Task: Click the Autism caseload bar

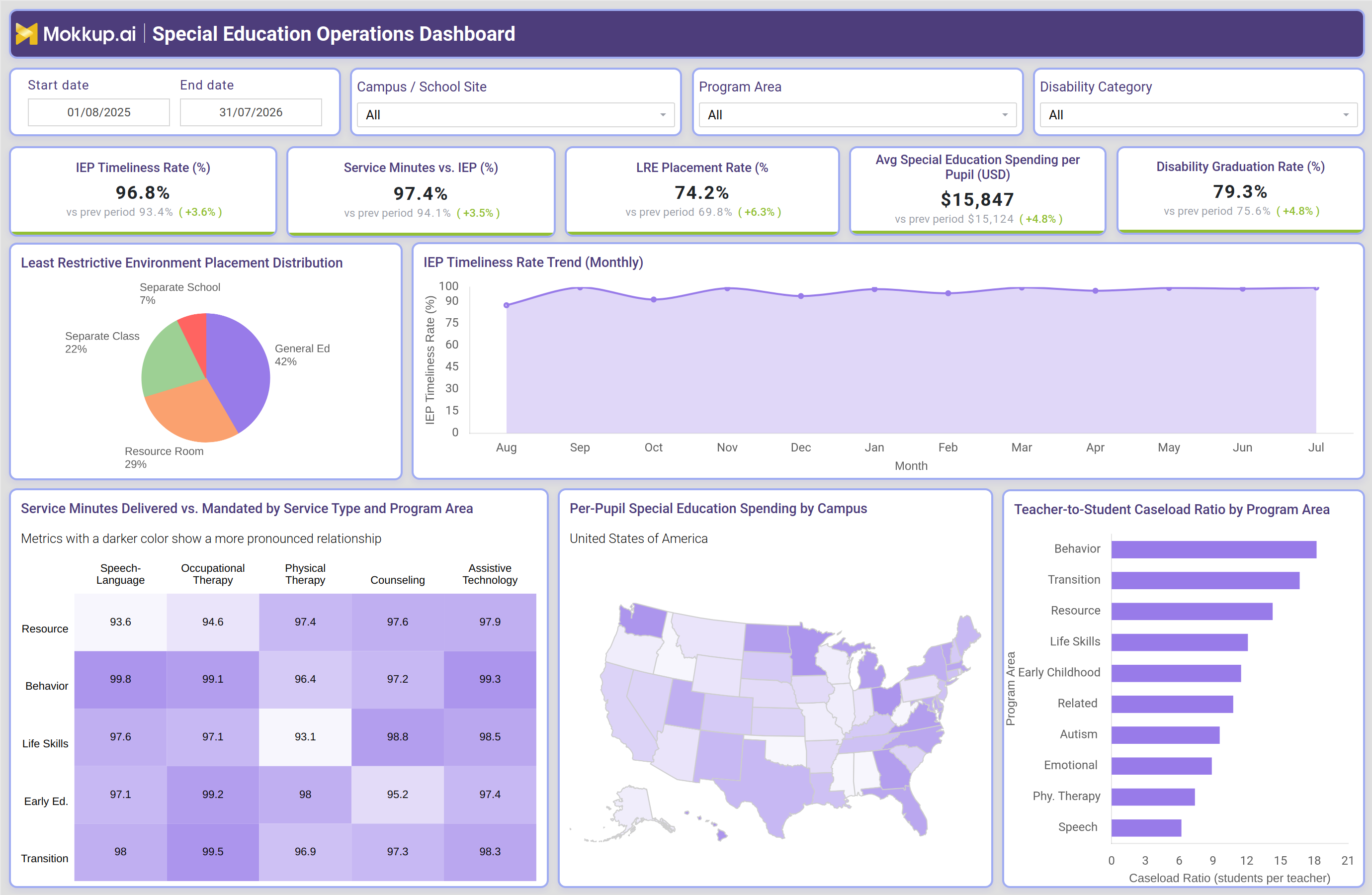Action: [x=1165, y=735]
